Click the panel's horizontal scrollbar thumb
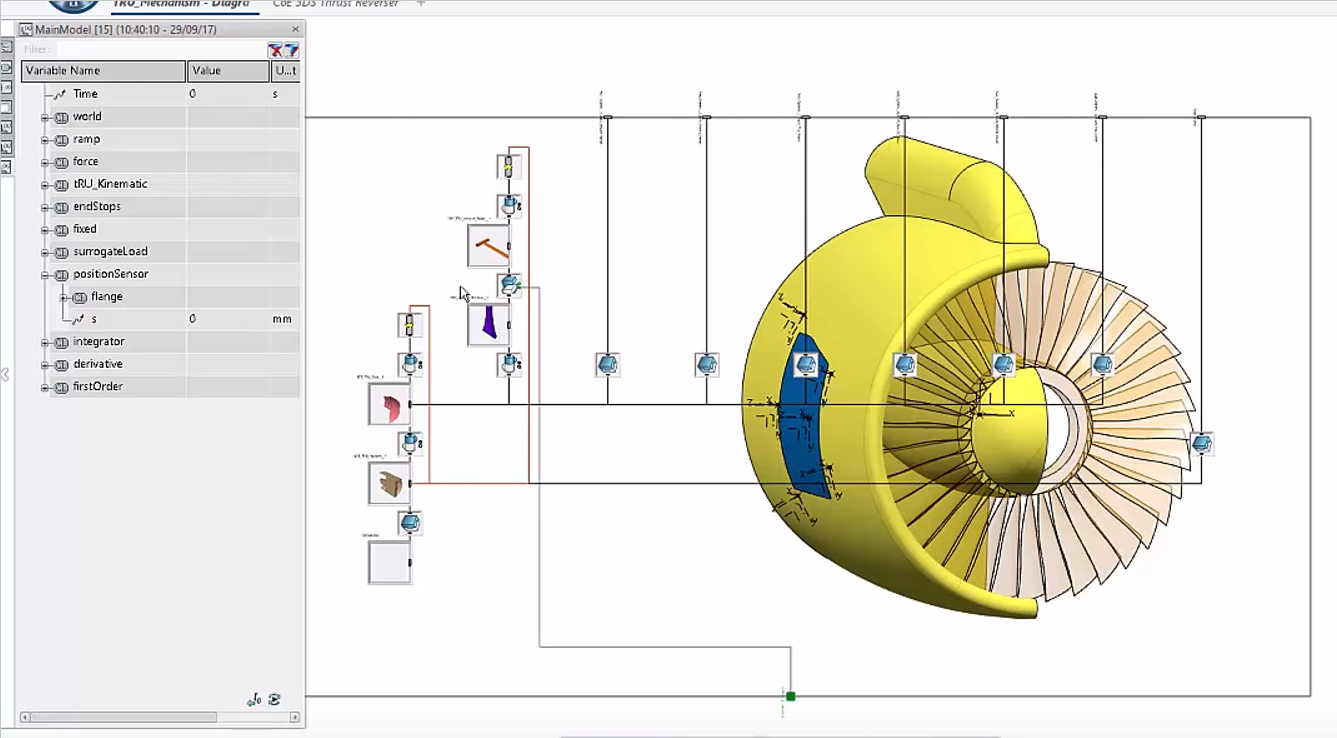 click(x=123, y=717)
